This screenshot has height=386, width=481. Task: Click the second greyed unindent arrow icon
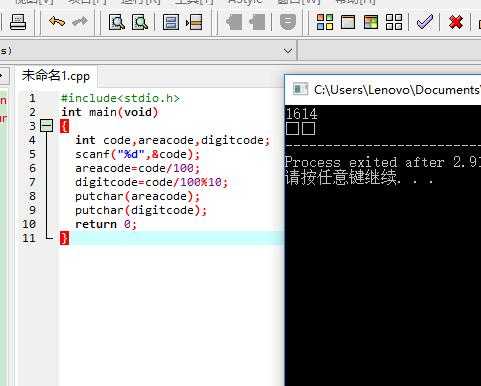[257, 23]
